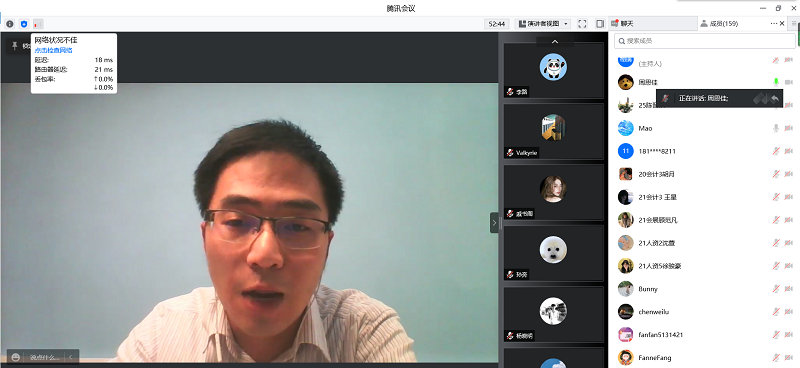Viewport: 800px width, 368px height.
Task: Toggle Mao's microphone icon
Action: [x=776, y=128]
